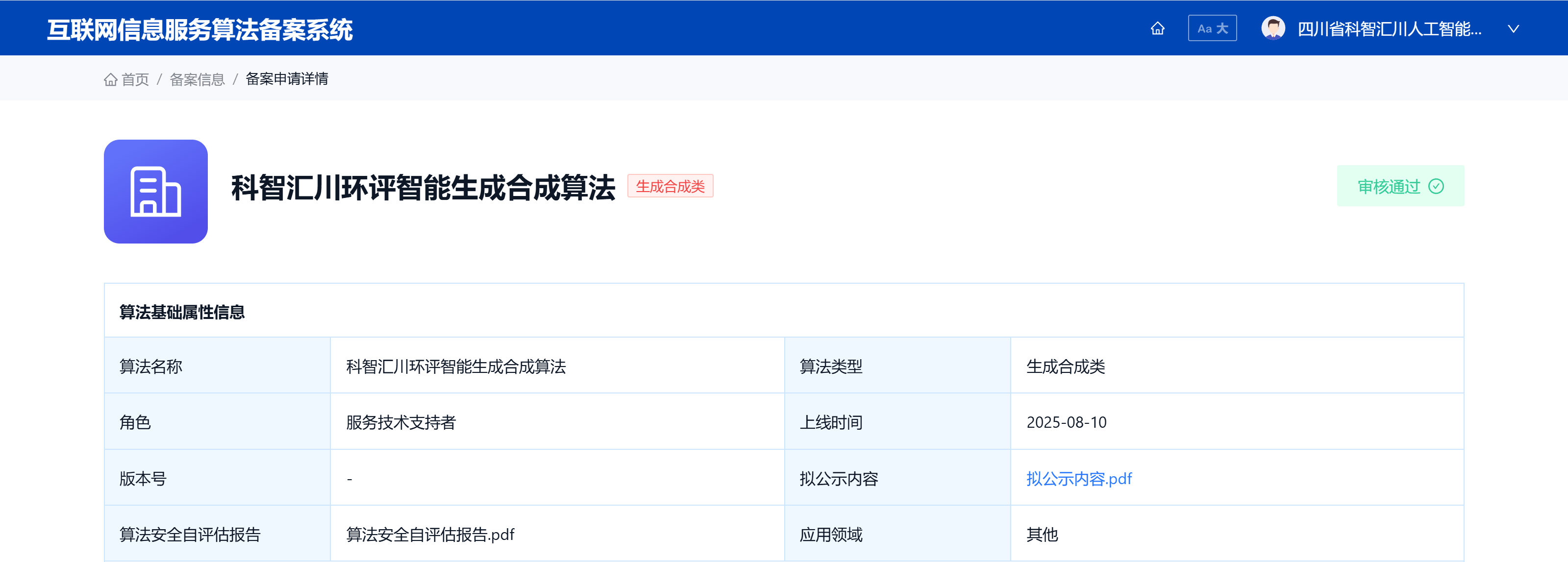Click the breadcrumb home icon before 首页
Image resolution: width=1568 pixels, height=562 pixels.
(x=111, y=79)
